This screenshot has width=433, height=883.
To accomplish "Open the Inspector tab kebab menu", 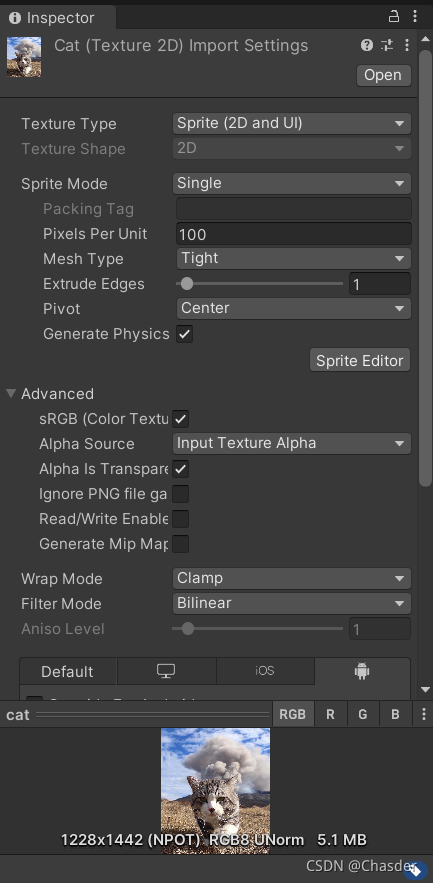I will pos(415,16).
